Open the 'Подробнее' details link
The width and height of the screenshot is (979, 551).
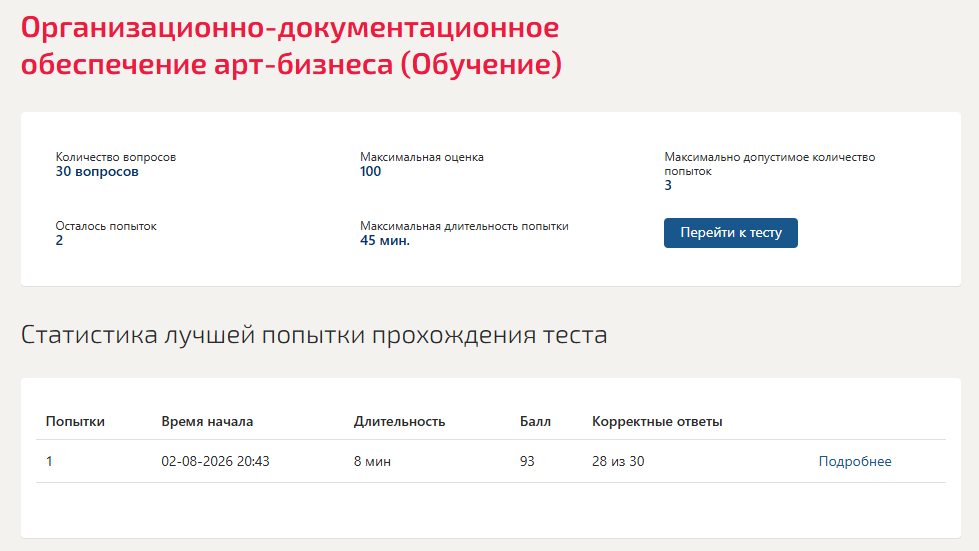[855, 461]
